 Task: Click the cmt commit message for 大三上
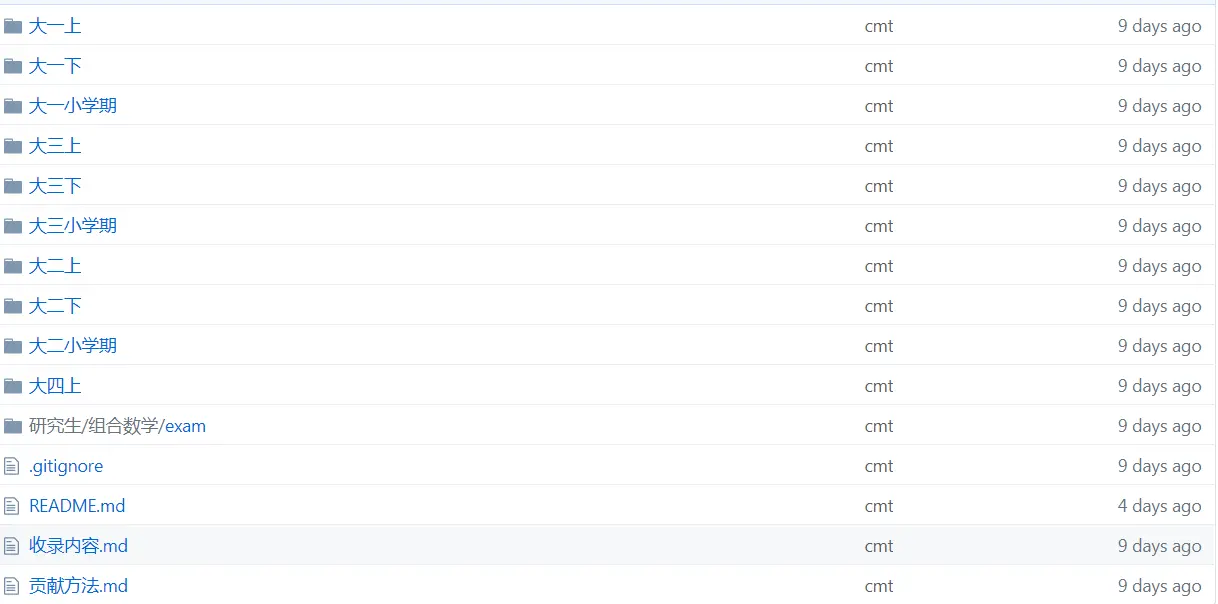click(879, 146)
